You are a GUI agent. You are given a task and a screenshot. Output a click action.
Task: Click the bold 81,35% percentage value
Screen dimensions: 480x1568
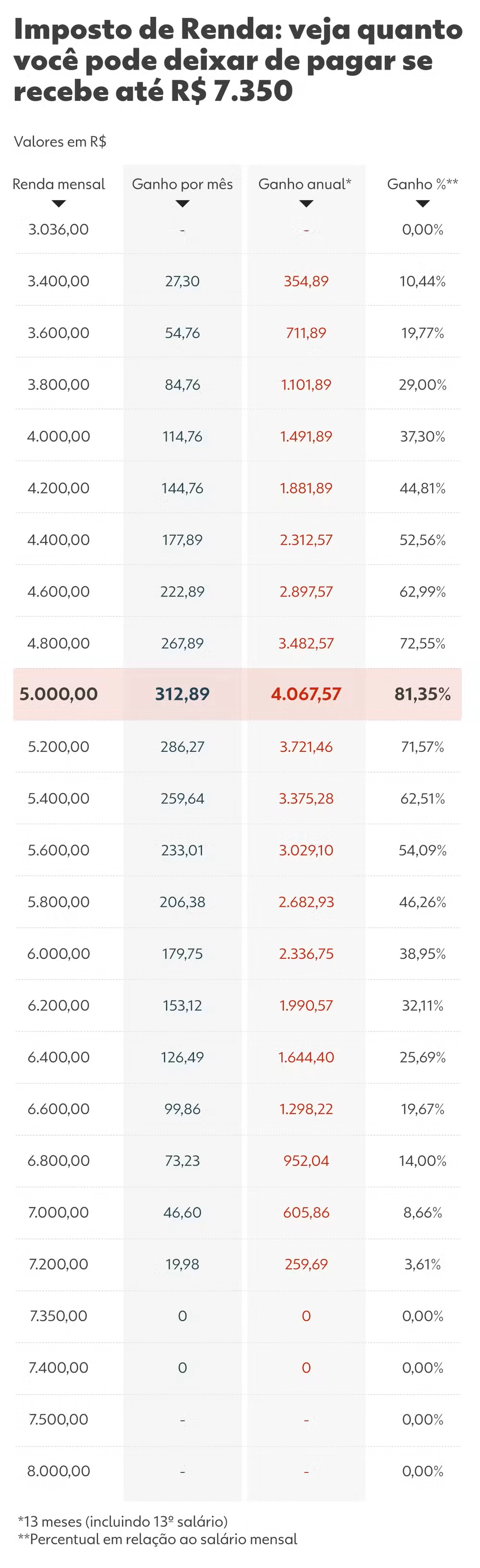pos(423,694)
